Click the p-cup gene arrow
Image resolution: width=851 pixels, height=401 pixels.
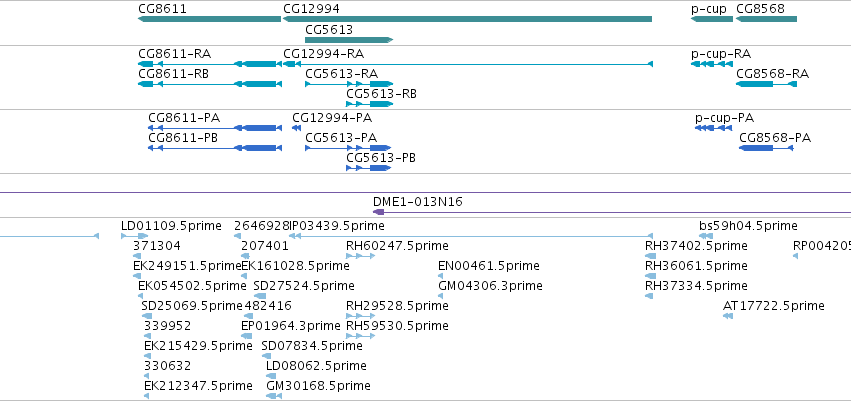712,19
